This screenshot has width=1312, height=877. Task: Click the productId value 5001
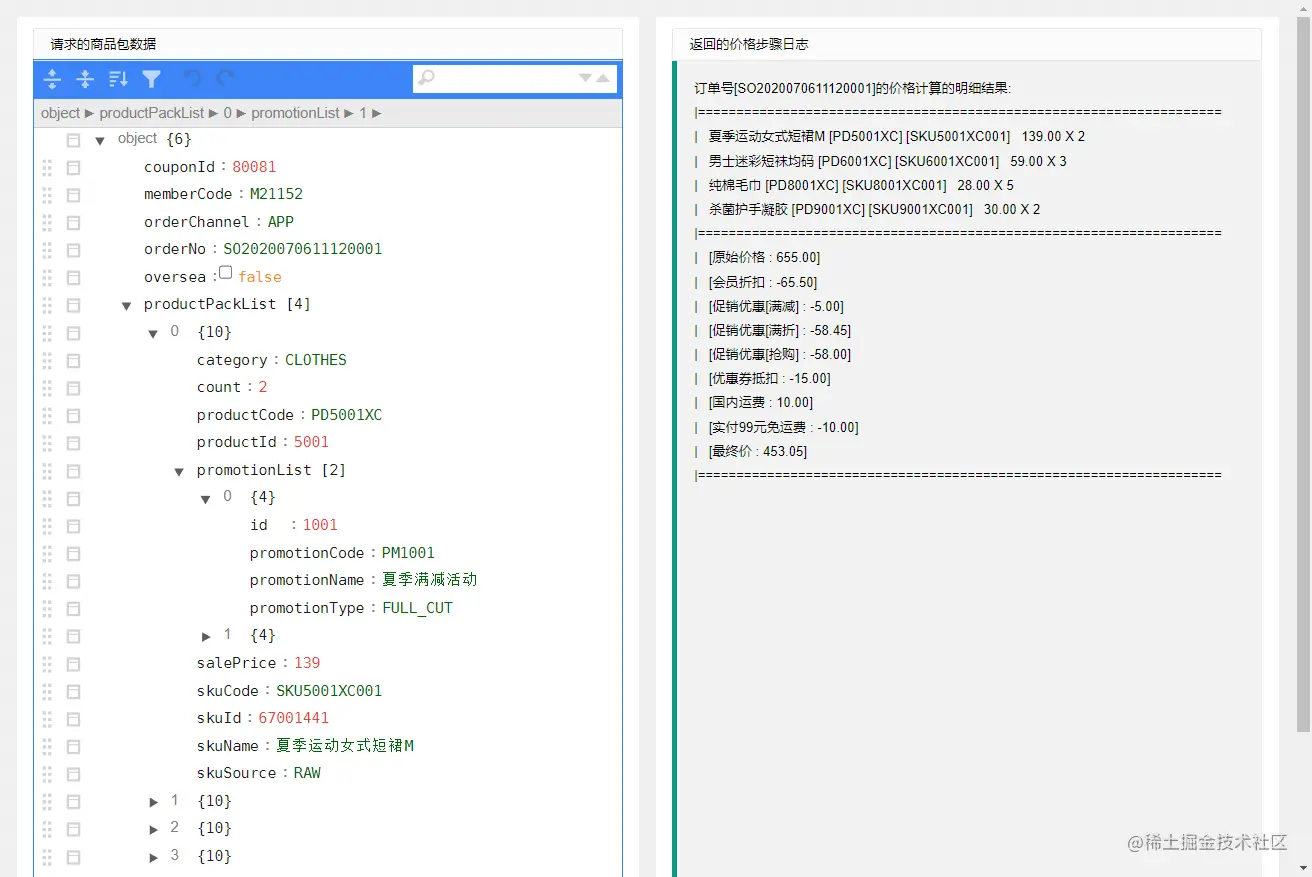[311, 442]
